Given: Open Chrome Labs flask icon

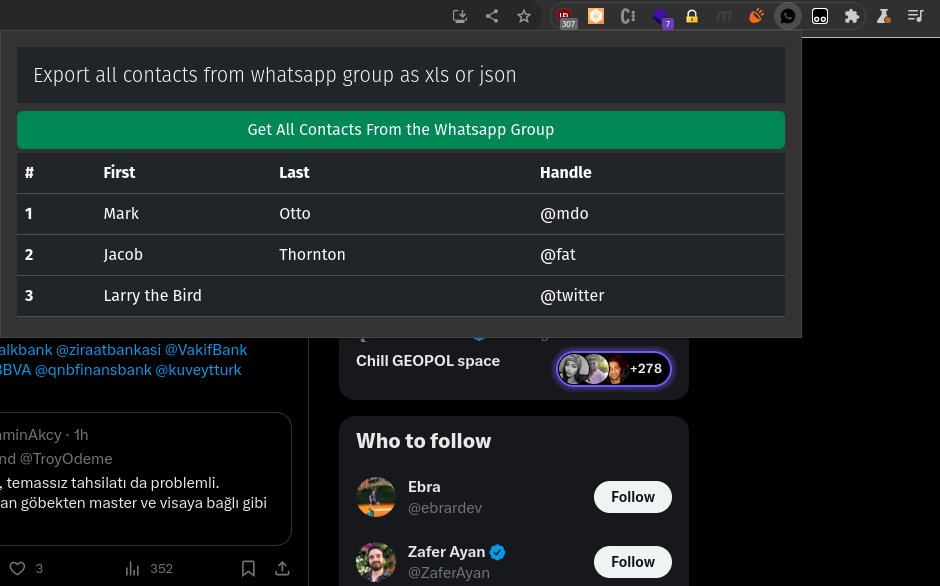Looking at the screenshot, I should (884, 16).
